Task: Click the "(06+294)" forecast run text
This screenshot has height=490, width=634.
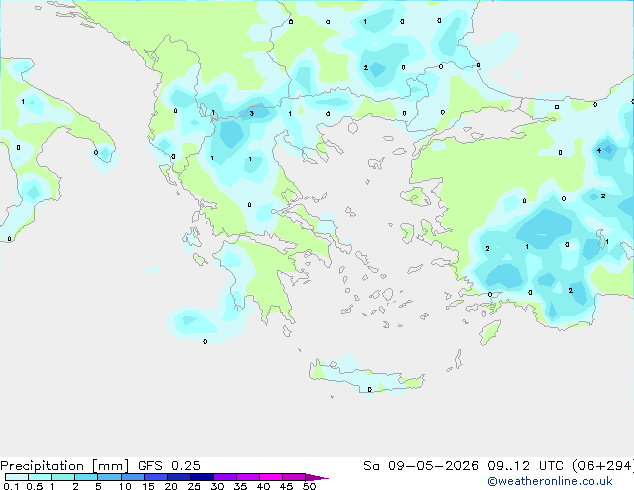Action: click(x=603, y=466)
